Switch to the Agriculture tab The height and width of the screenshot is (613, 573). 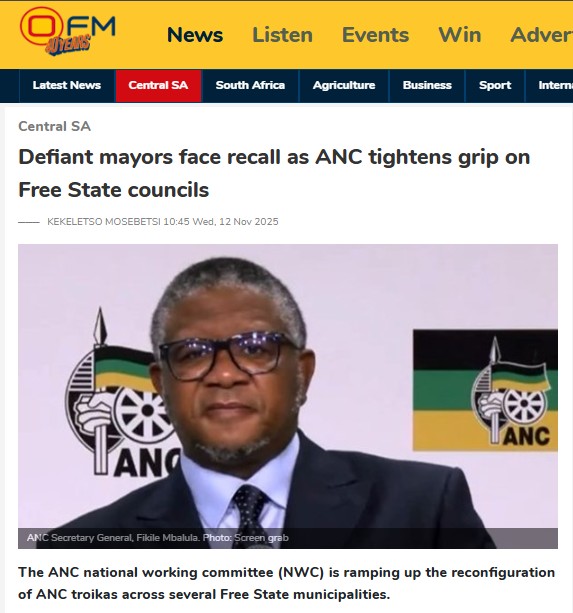coord(344,86)
